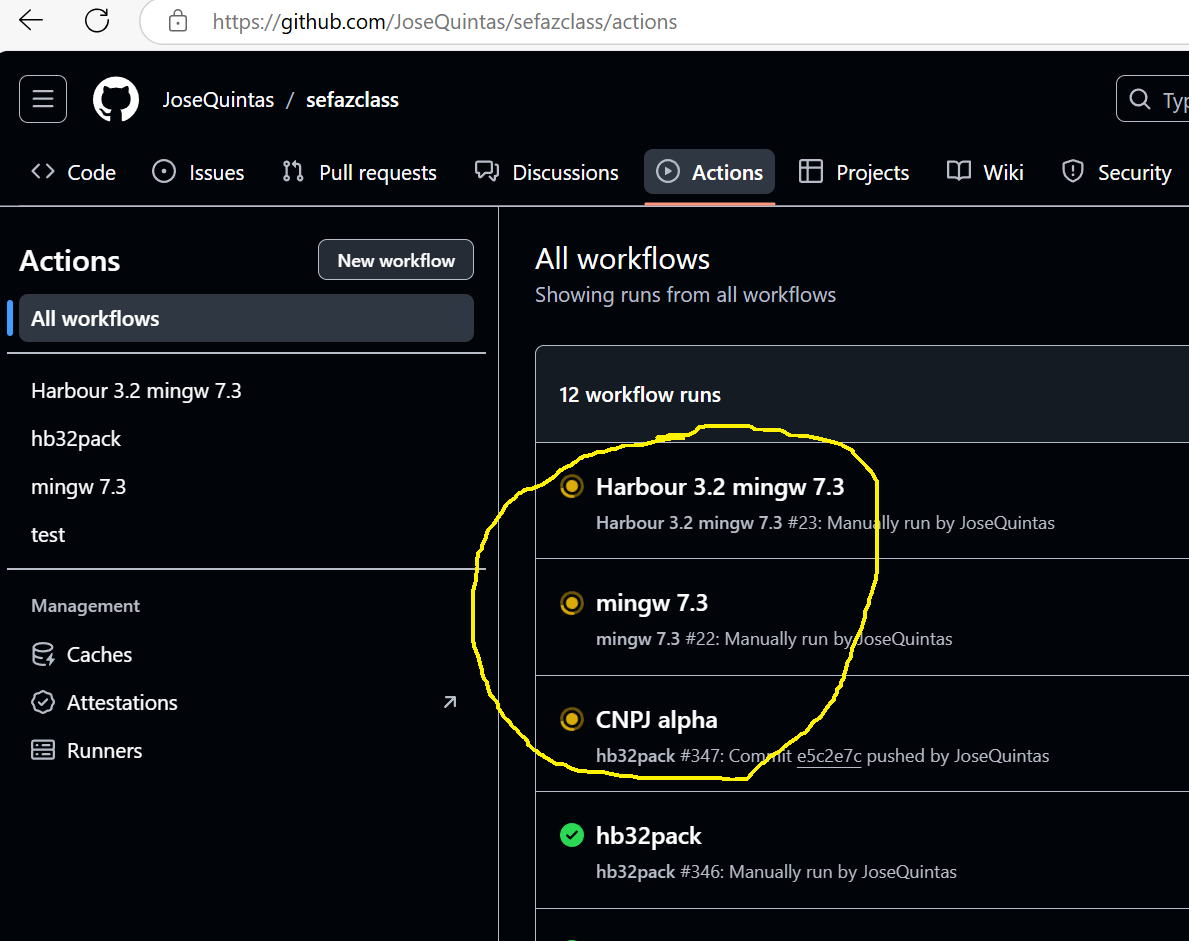The width and height of the screenshot is (1189, 941).
Task: Click the external arrow beside Attestations
Action: pyautogui.click(x=450, y=702)
